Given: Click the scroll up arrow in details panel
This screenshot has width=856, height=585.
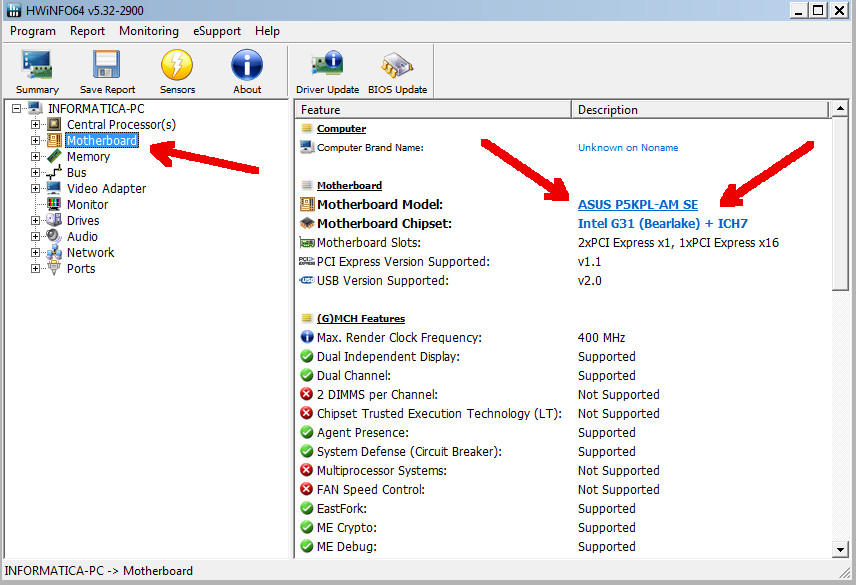Looking at the screenshot, I should tap(840, 109).
